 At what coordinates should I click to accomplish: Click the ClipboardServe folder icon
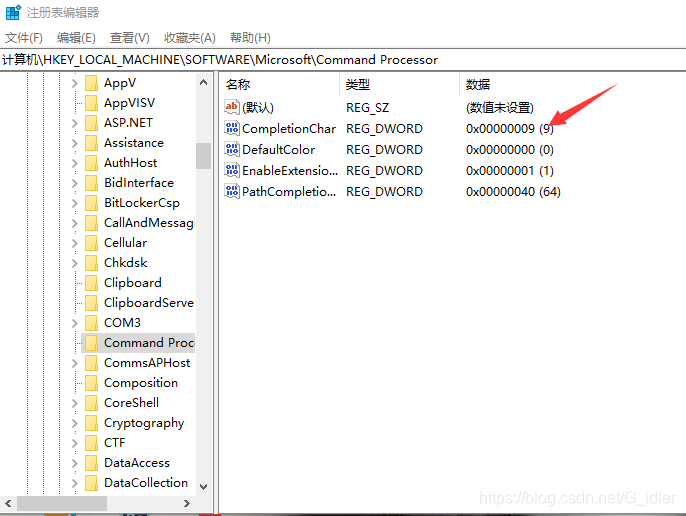pos(91,303)
